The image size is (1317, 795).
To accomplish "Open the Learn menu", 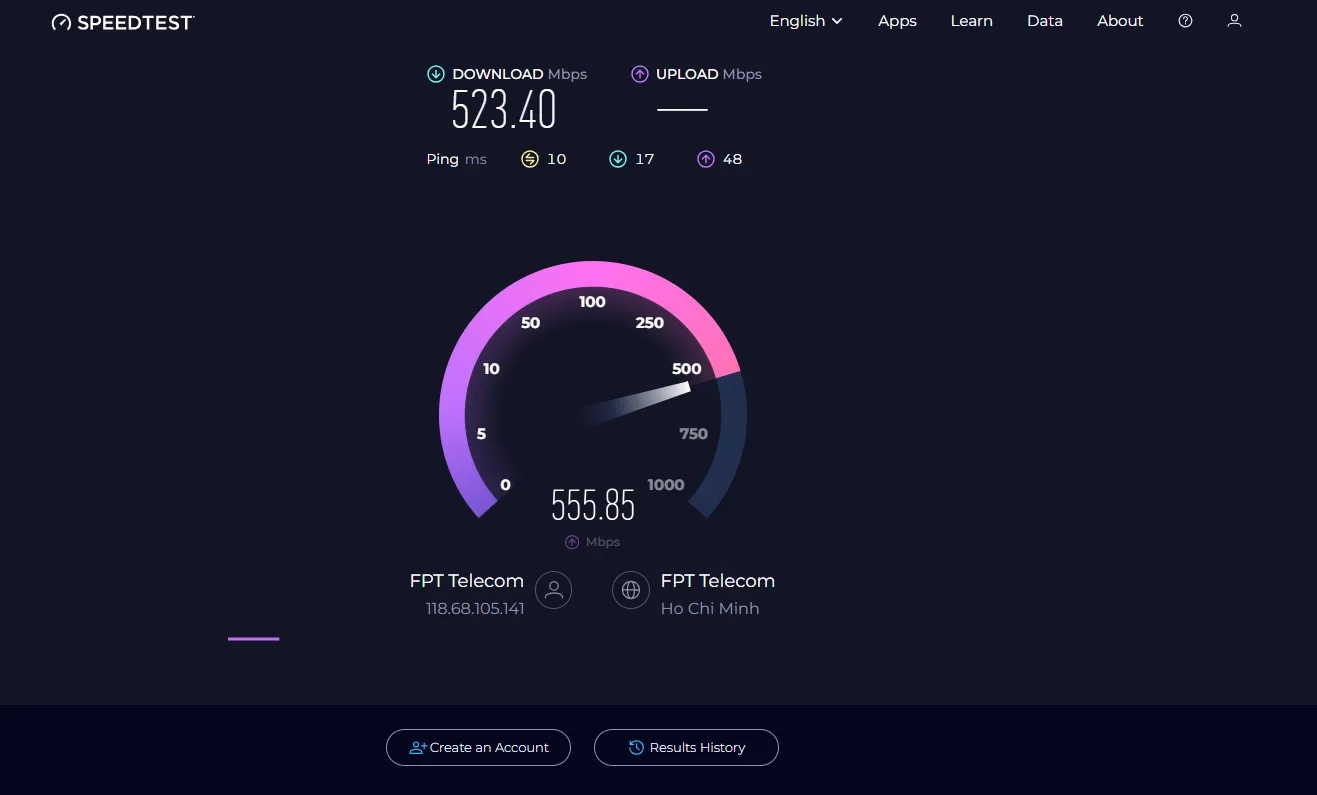I will [x=971, y=21].
